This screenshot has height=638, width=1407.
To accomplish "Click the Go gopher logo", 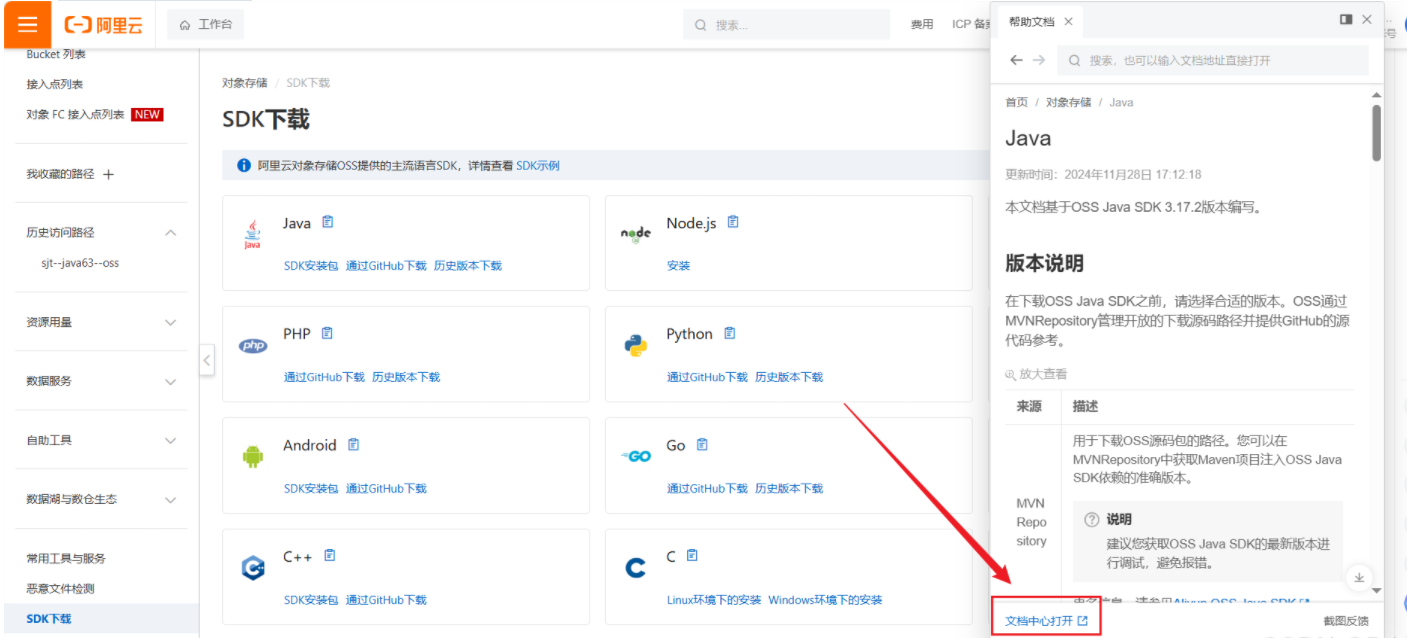I will pyautogui.click(x=636, y=456).
